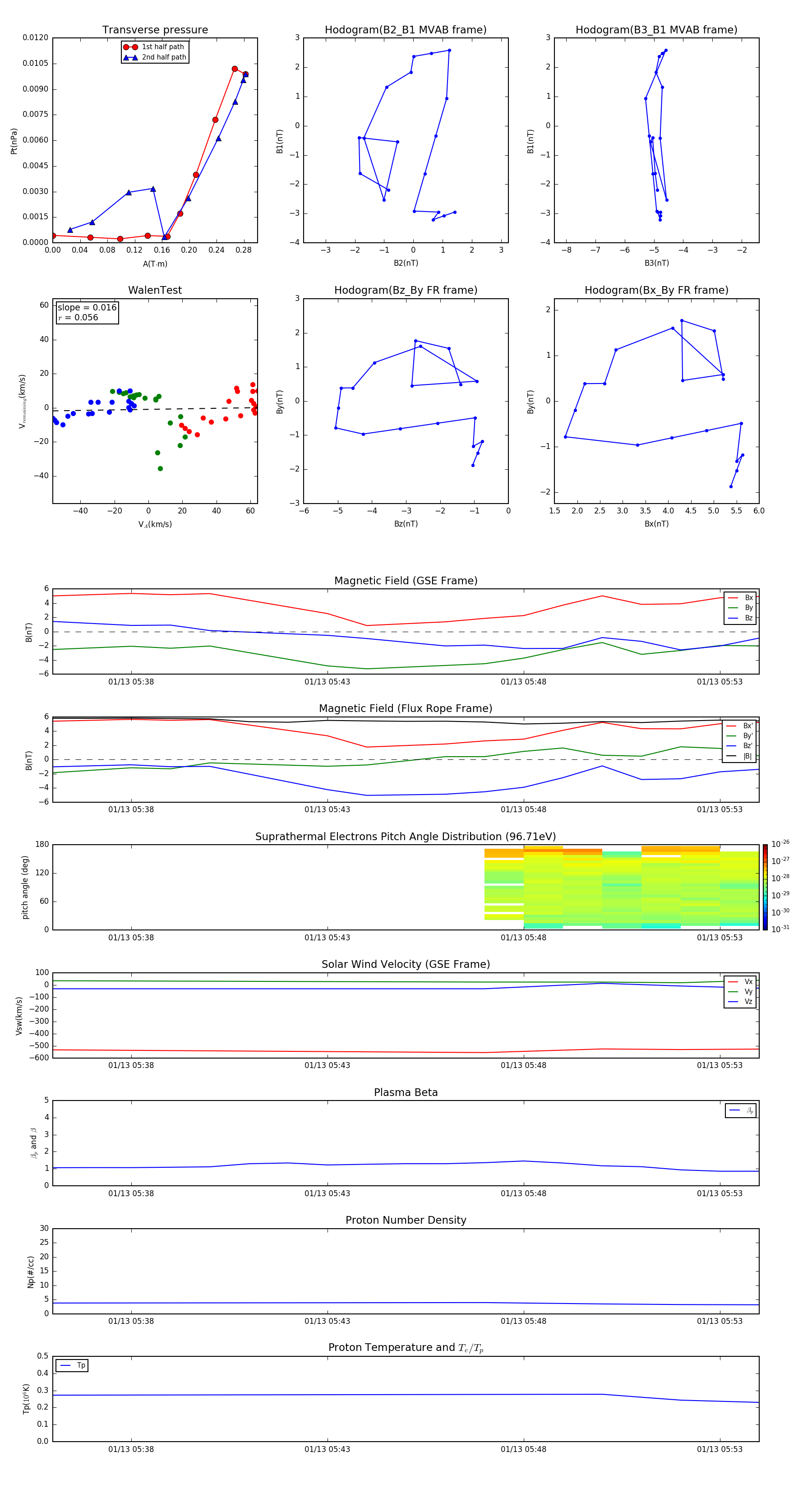Click 'Proton Number Density' panel title
This screenshot has width=812, height=1489.
point(406,1220)
